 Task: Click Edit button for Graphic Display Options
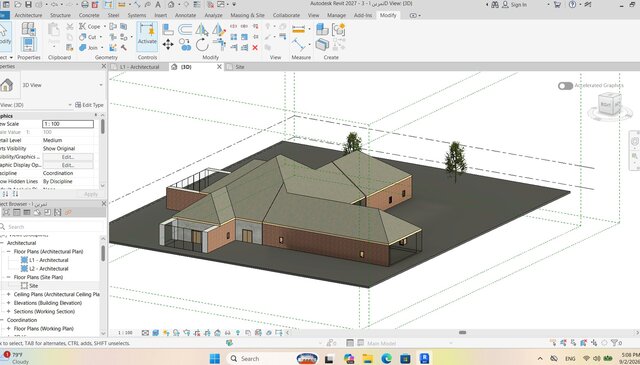point(68,165)
